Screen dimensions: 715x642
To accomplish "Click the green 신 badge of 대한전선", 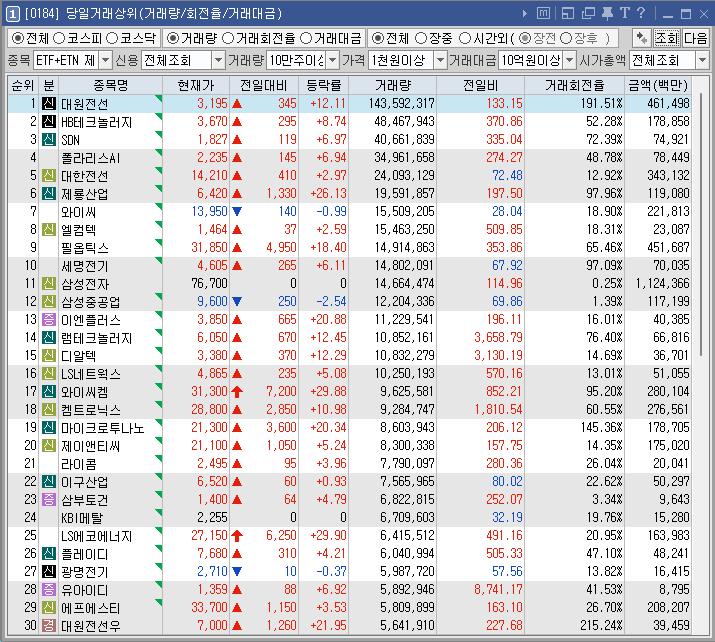I will click(49, 175).
